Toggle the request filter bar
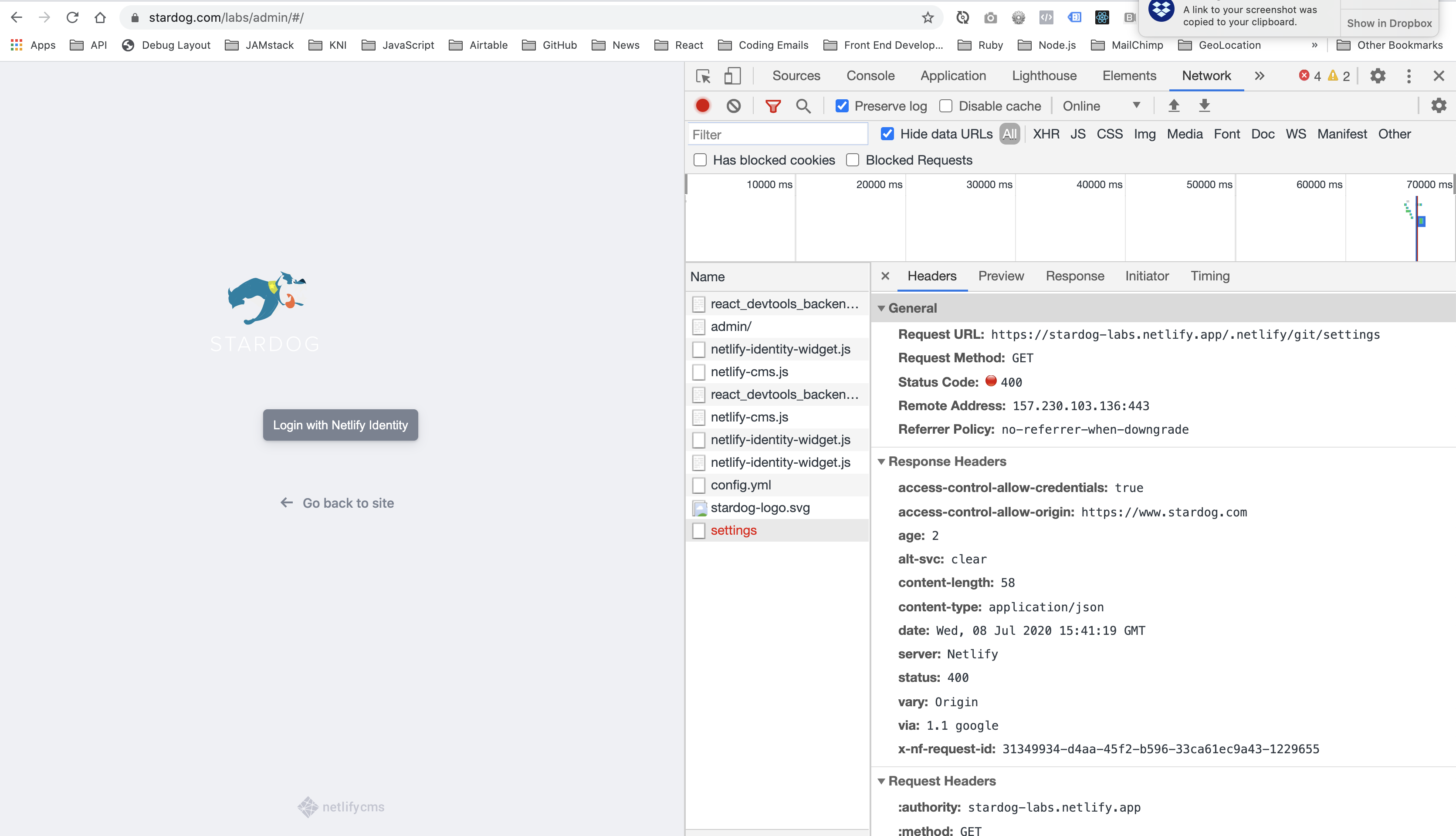This screenshot has width=1456, height=836. (x=773, y=106)
